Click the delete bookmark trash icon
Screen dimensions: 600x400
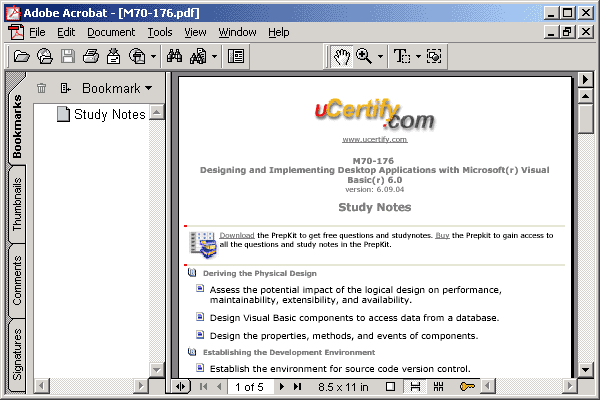pos(42,88)
